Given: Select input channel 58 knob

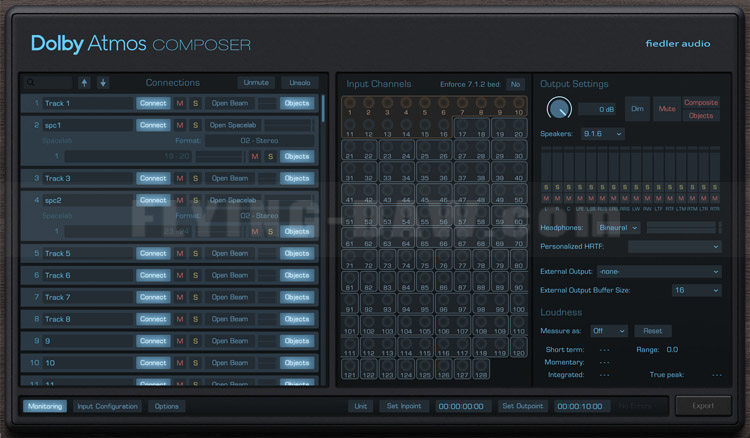Looking at the screenshot, I should tap(481, 213).
